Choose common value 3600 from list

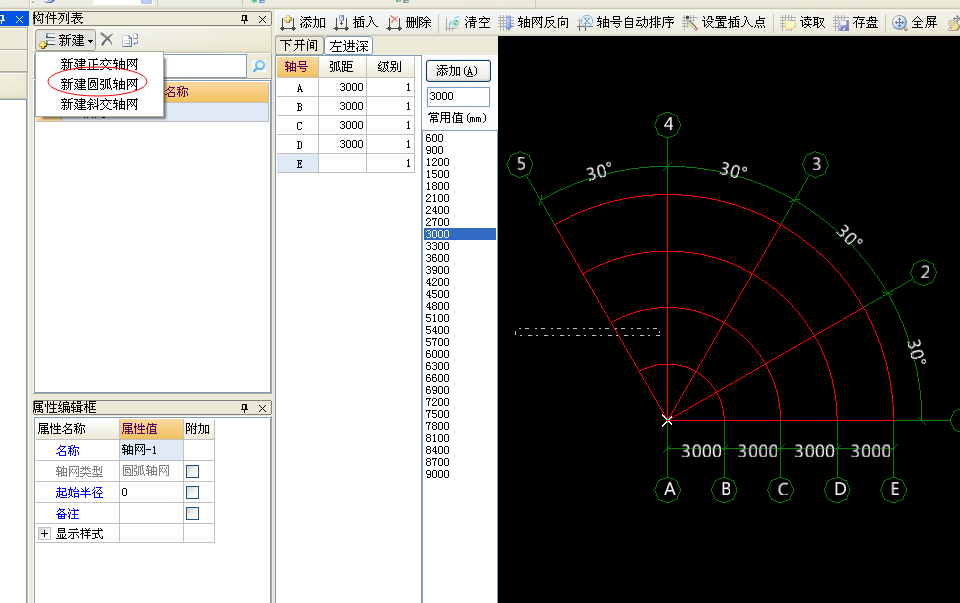pyautogui.click(x=459, y=258)
